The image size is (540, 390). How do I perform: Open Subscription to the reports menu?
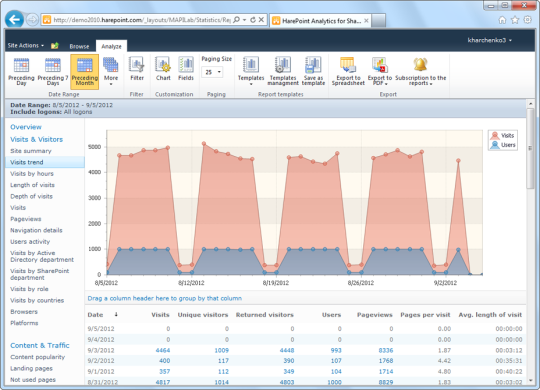420,71
